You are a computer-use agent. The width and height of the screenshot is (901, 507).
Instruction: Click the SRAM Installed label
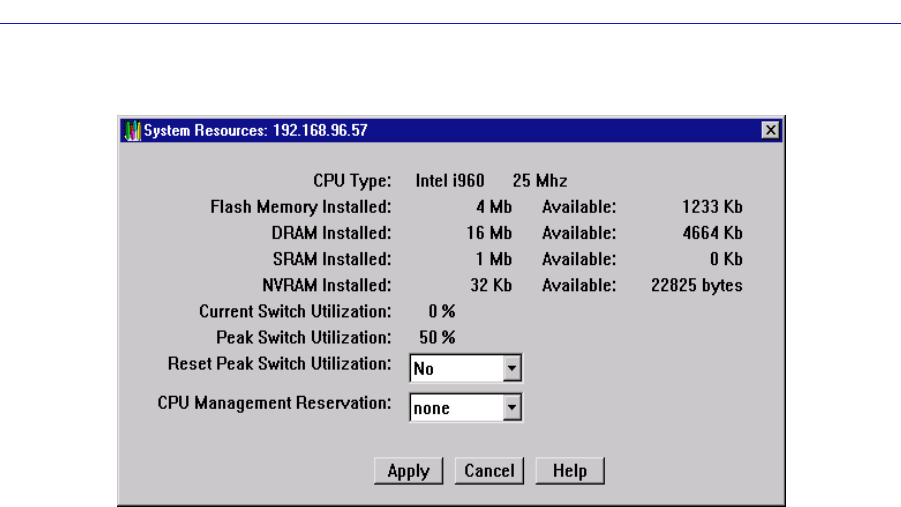click(331, 259)
